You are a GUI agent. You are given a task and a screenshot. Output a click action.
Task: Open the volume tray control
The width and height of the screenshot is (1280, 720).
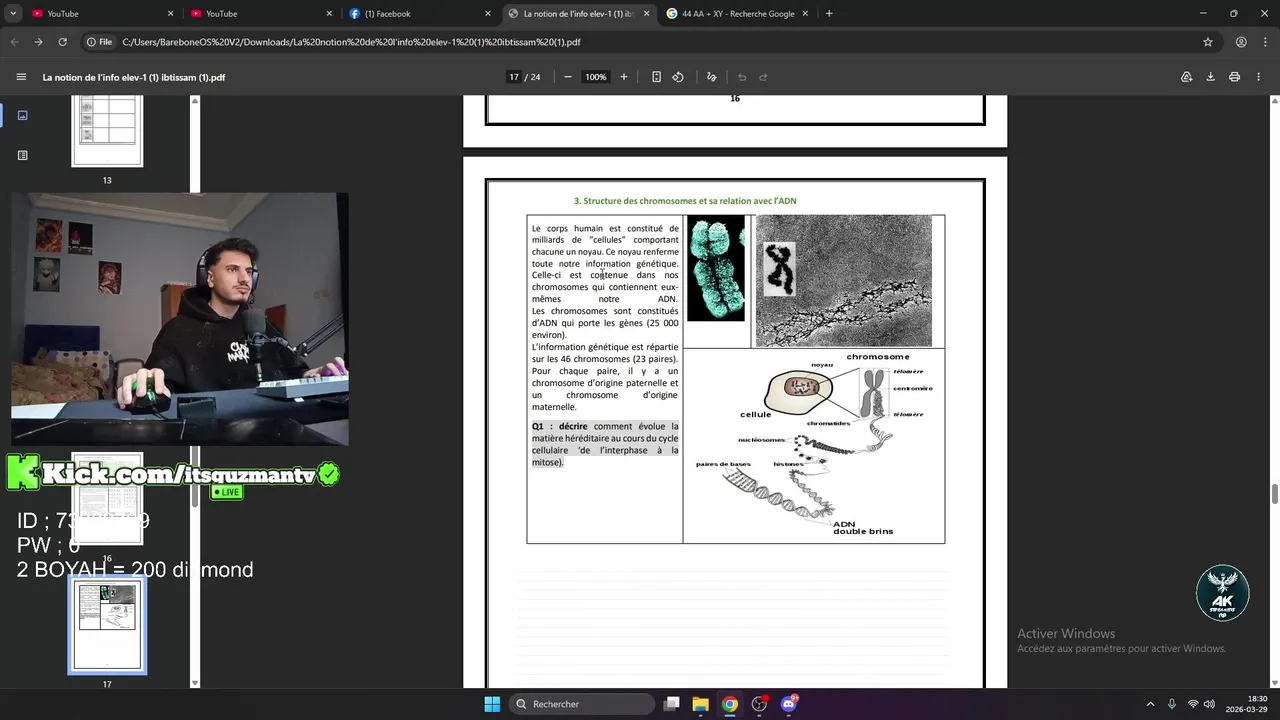pyautogui.click(x=1209, y=704)
